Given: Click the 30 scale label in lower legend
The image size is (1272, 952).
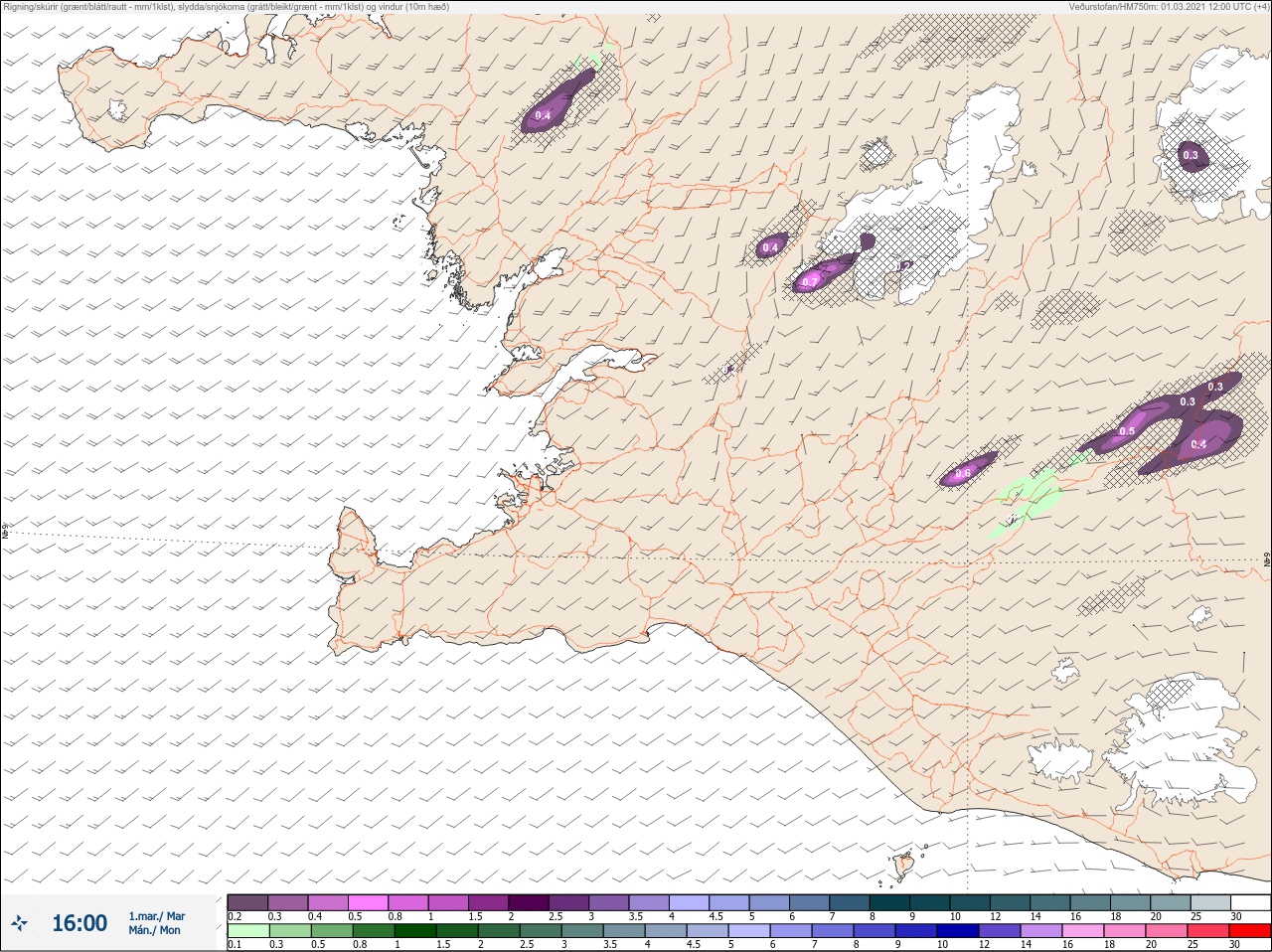Looking at the screenshot, I should [1234, 943].
